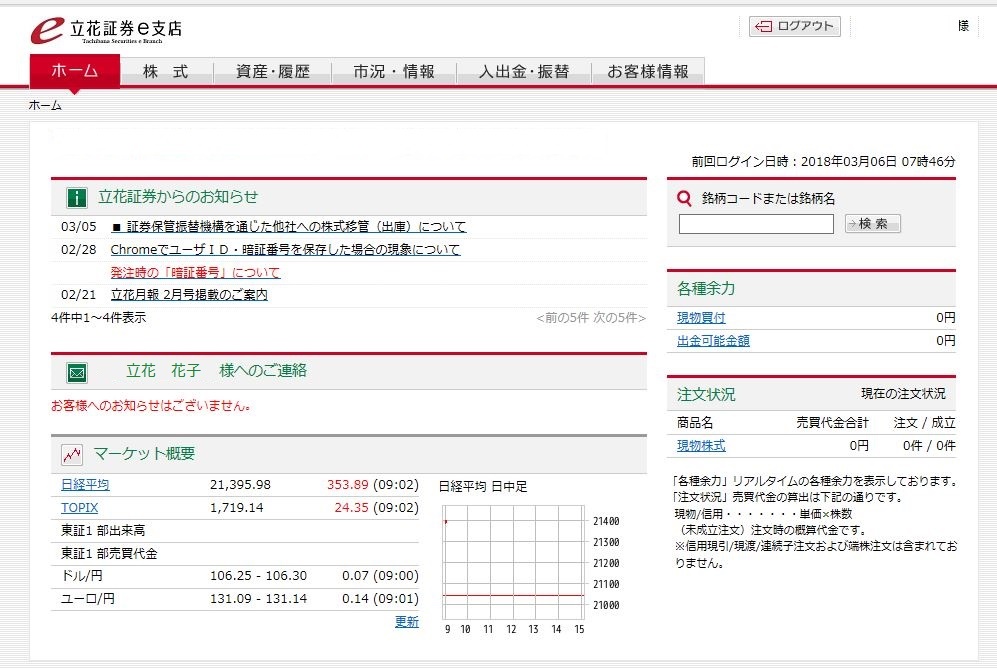Log out with the ログアウト button
The image size is (997, 669).
click(x=795, y=26)
